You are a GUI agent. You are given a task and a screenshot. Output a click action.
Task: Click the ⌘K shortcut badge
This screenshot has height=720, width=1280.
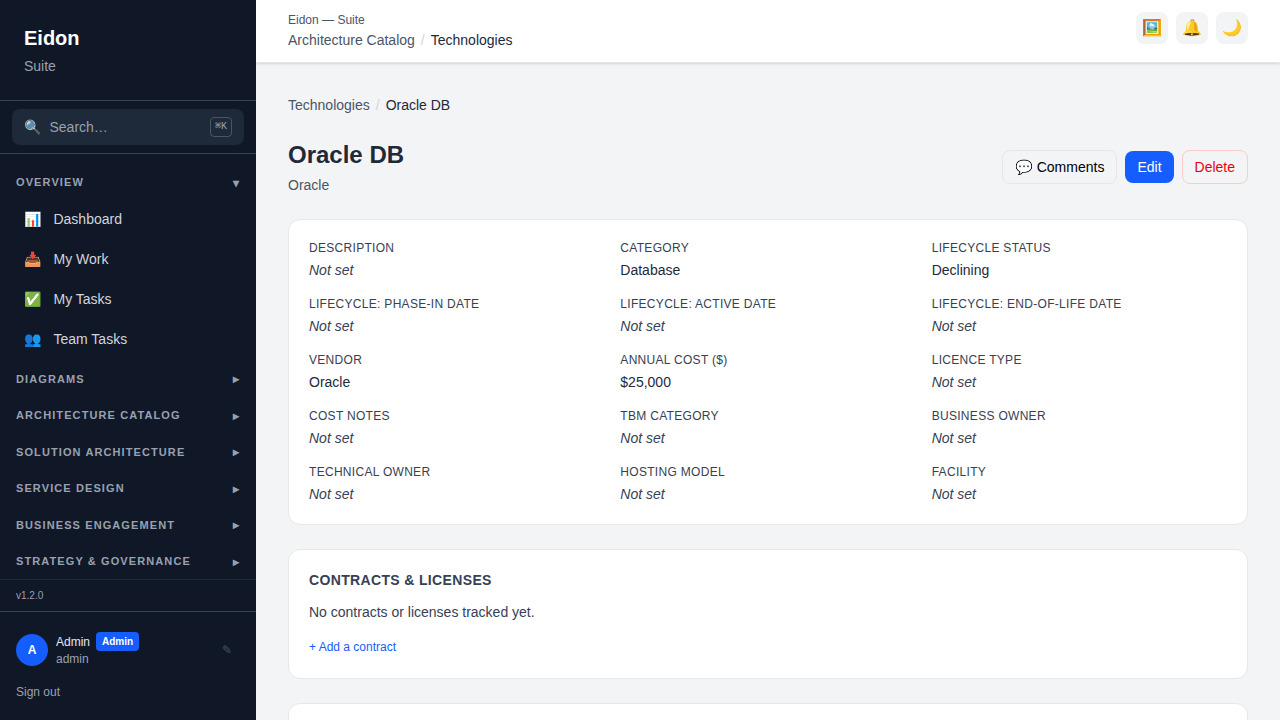pos(221,127)
